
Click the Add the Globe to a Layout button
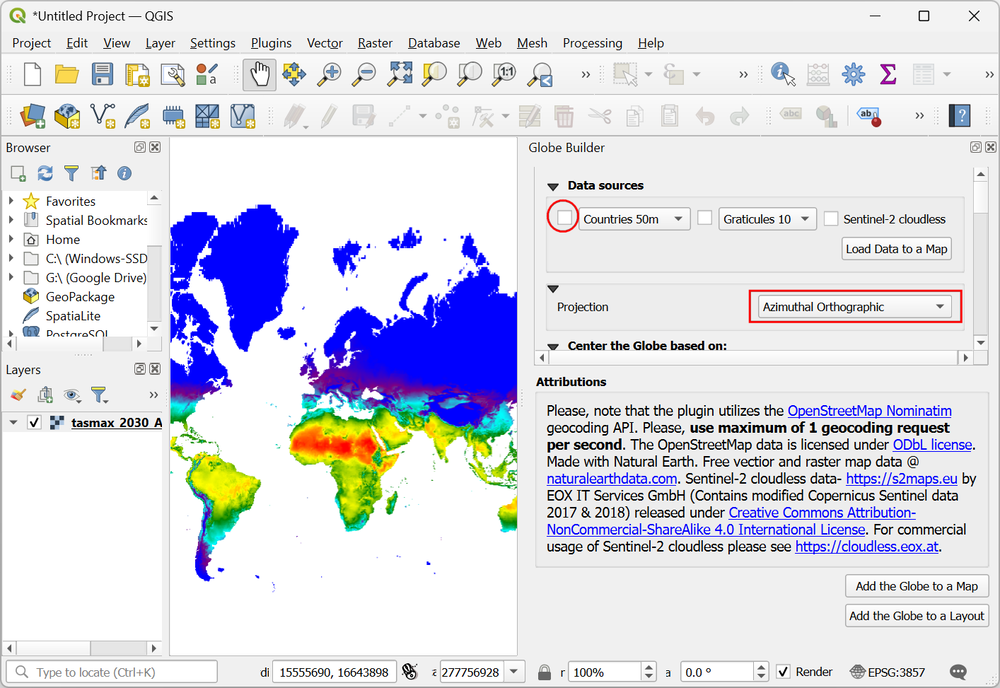(x=917, y=616)
